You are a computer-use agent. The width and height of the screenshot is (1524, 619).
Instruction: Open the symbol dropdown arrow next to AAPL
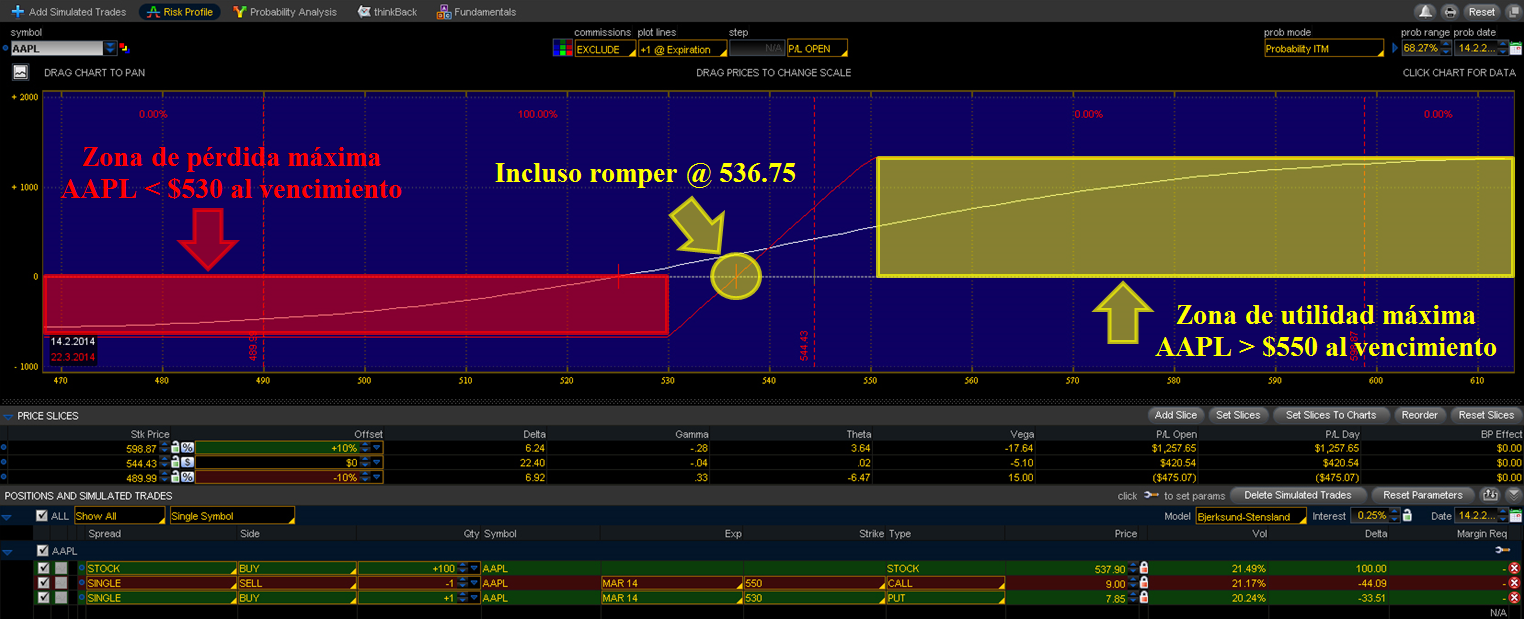[110, 48]
